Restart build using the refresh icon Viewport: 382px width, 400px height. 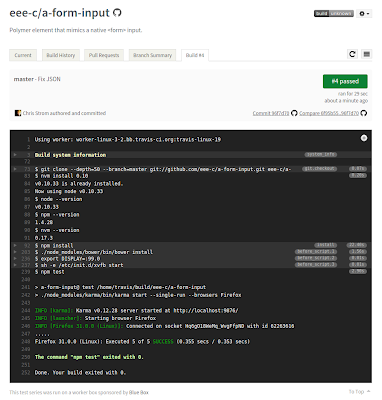point(352,54)
